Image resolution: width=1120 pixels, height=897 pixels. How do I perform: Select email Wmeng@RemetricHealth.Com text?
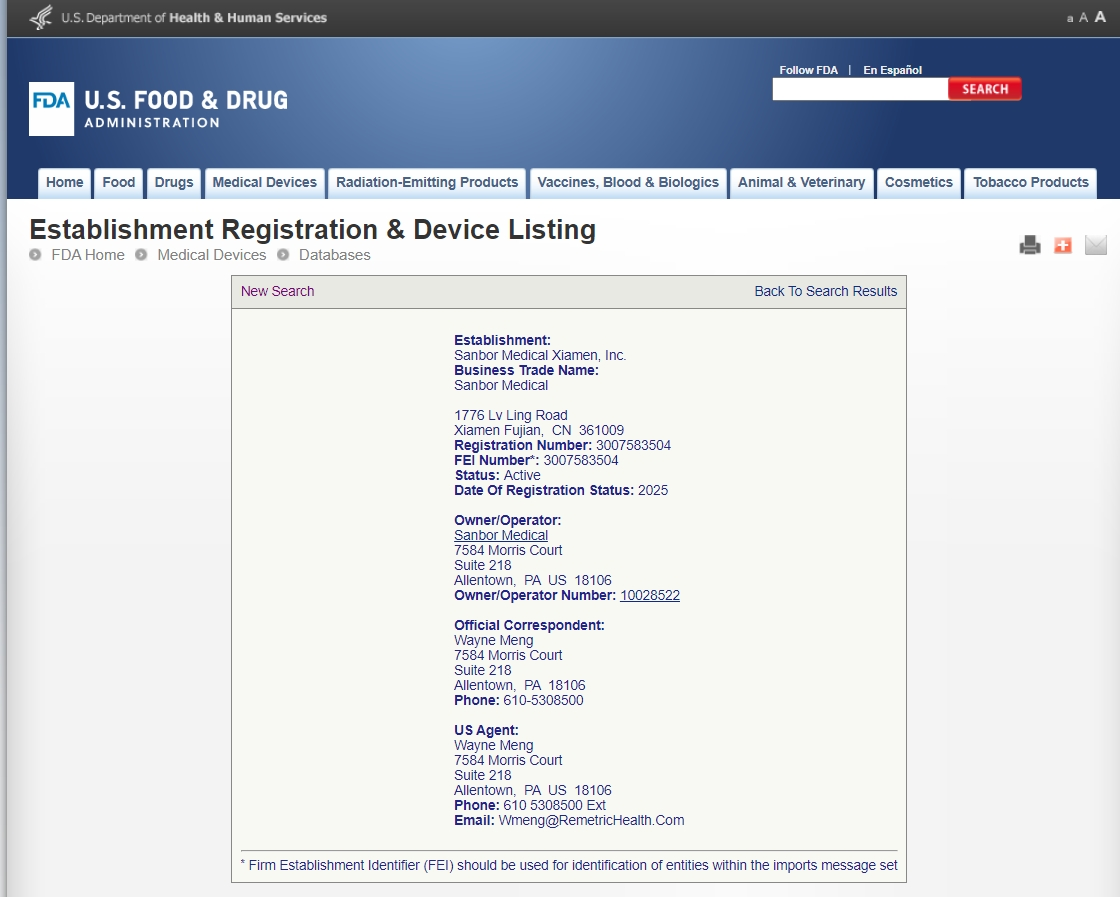click(591, 821)
